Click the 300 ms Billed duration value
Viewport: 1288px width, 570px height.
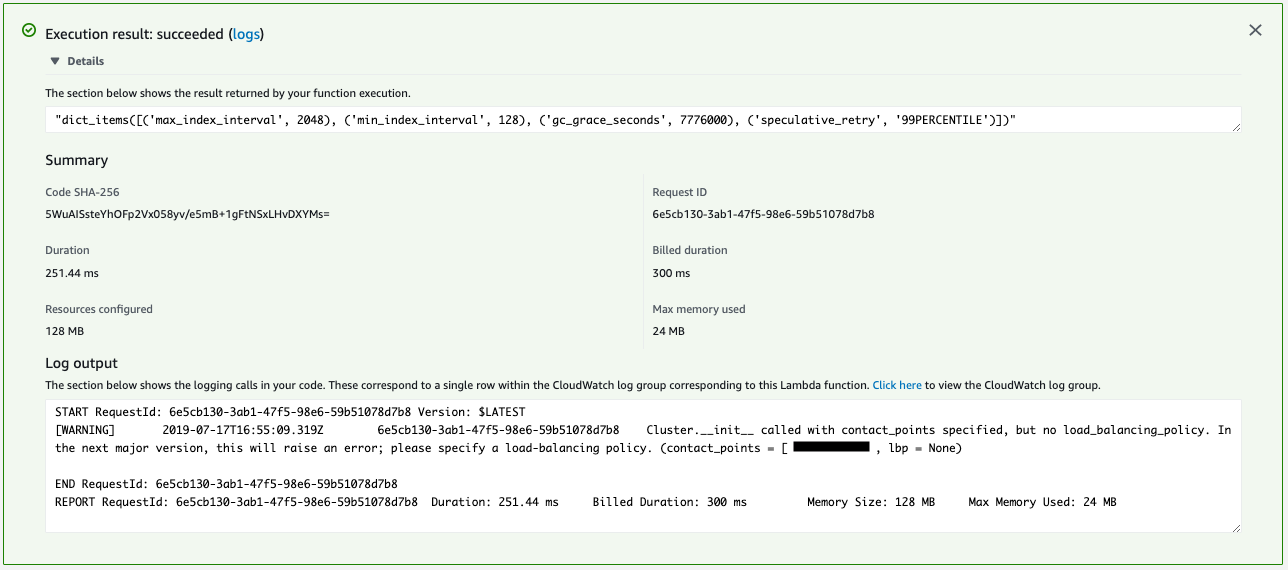tap(671, 273)
